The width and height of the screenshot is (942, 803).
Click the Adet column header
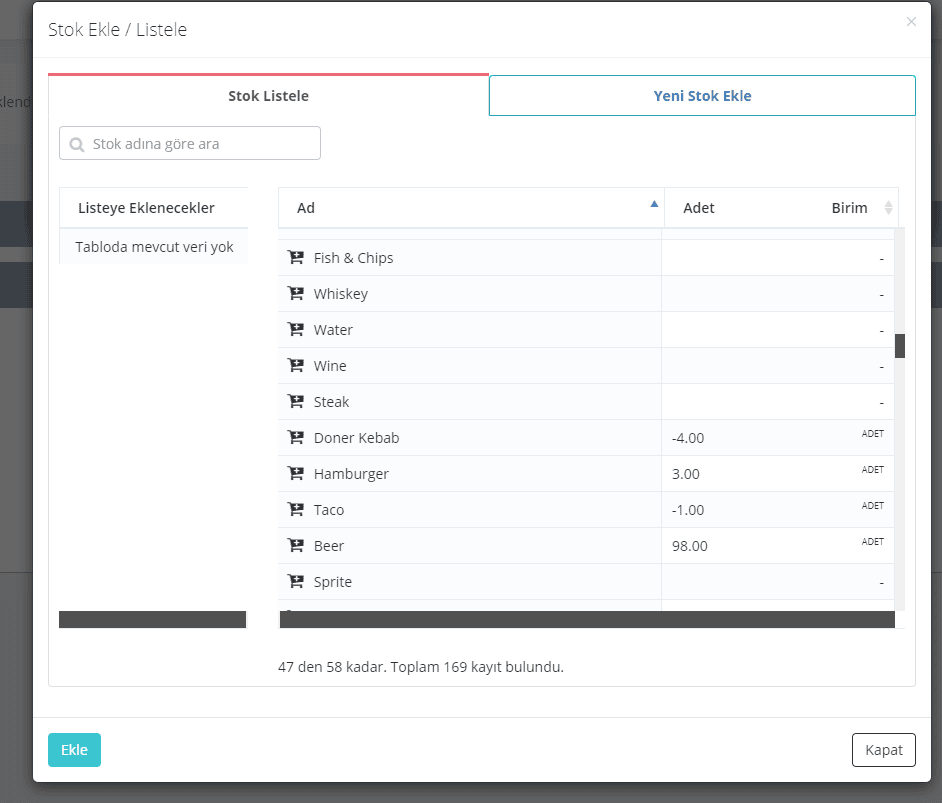699,208
